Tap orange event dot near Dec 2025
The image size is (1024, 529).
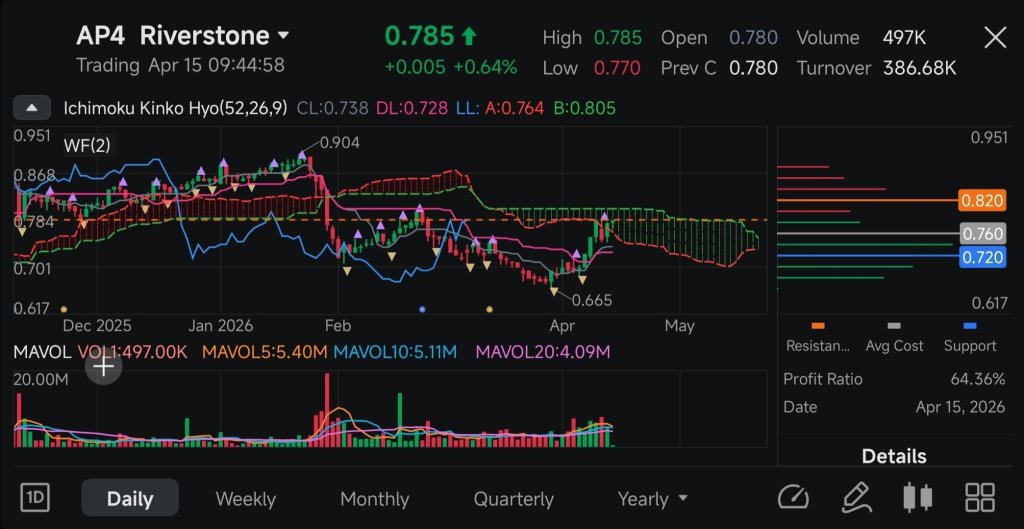63,309
